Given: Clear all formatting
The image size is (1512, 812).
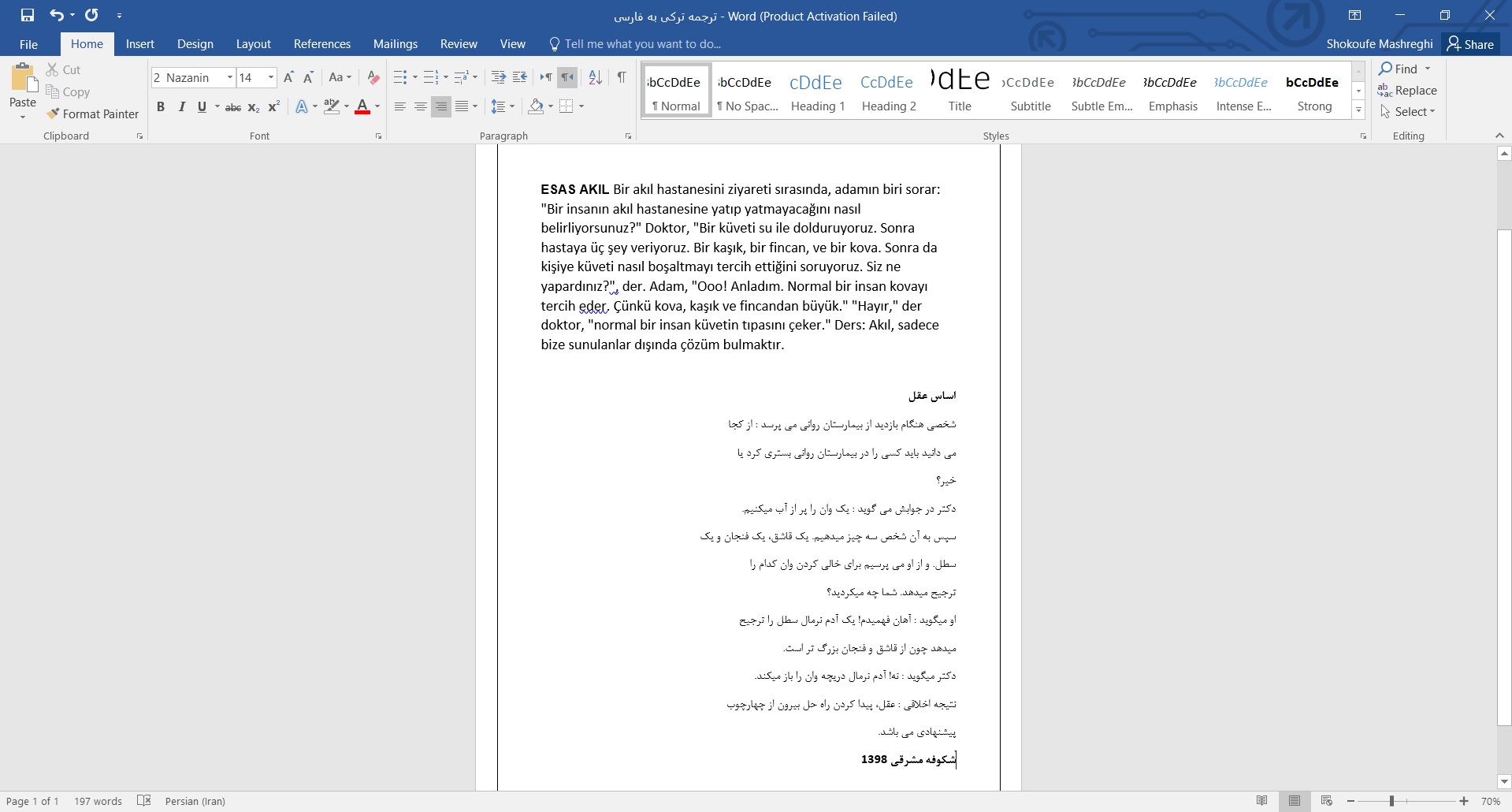Looking at the screenshot, I should click(373, 77).
